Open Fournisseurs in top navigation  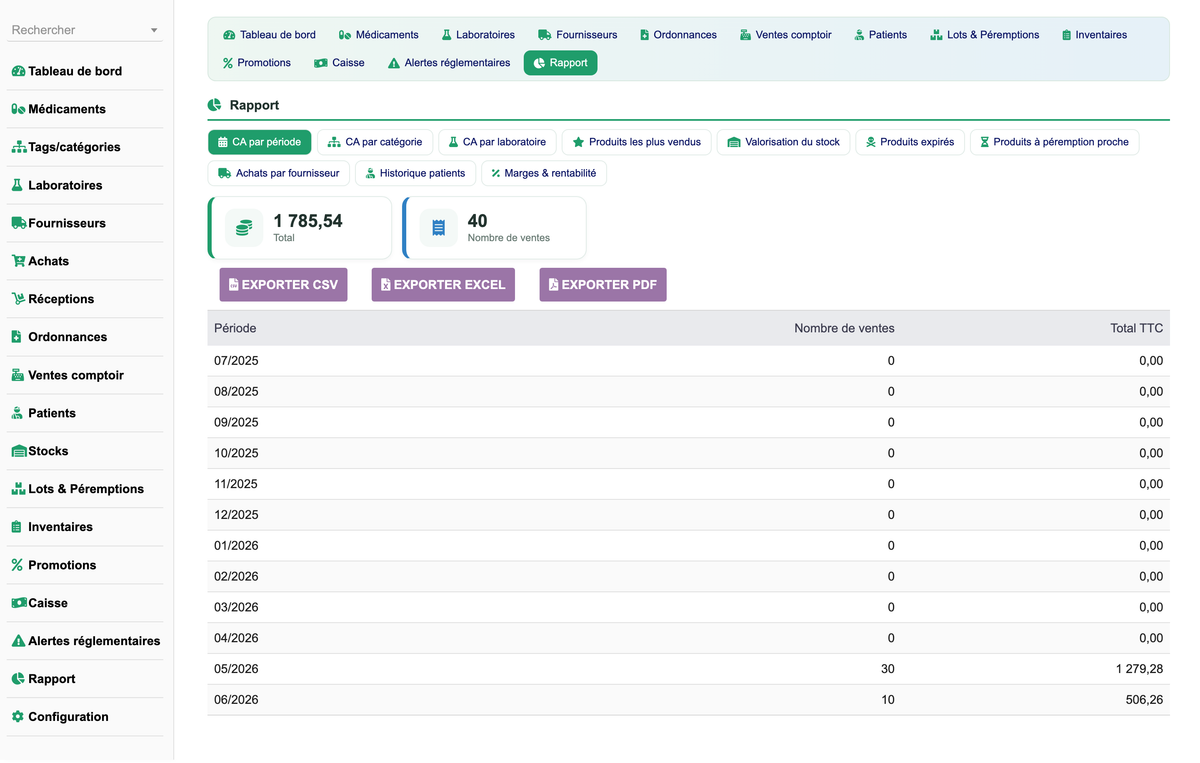pos(577,35)
